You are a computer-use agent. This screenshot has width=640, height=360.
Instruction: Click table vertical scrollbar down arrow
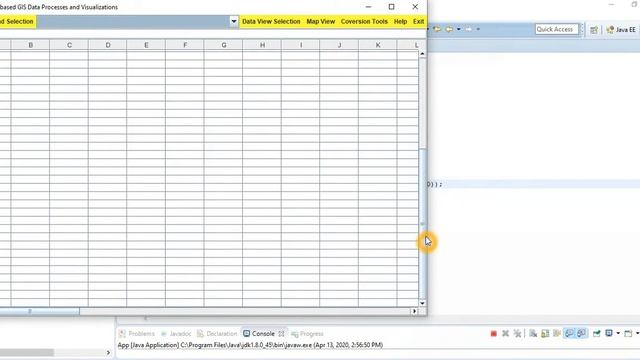(422, 303)
